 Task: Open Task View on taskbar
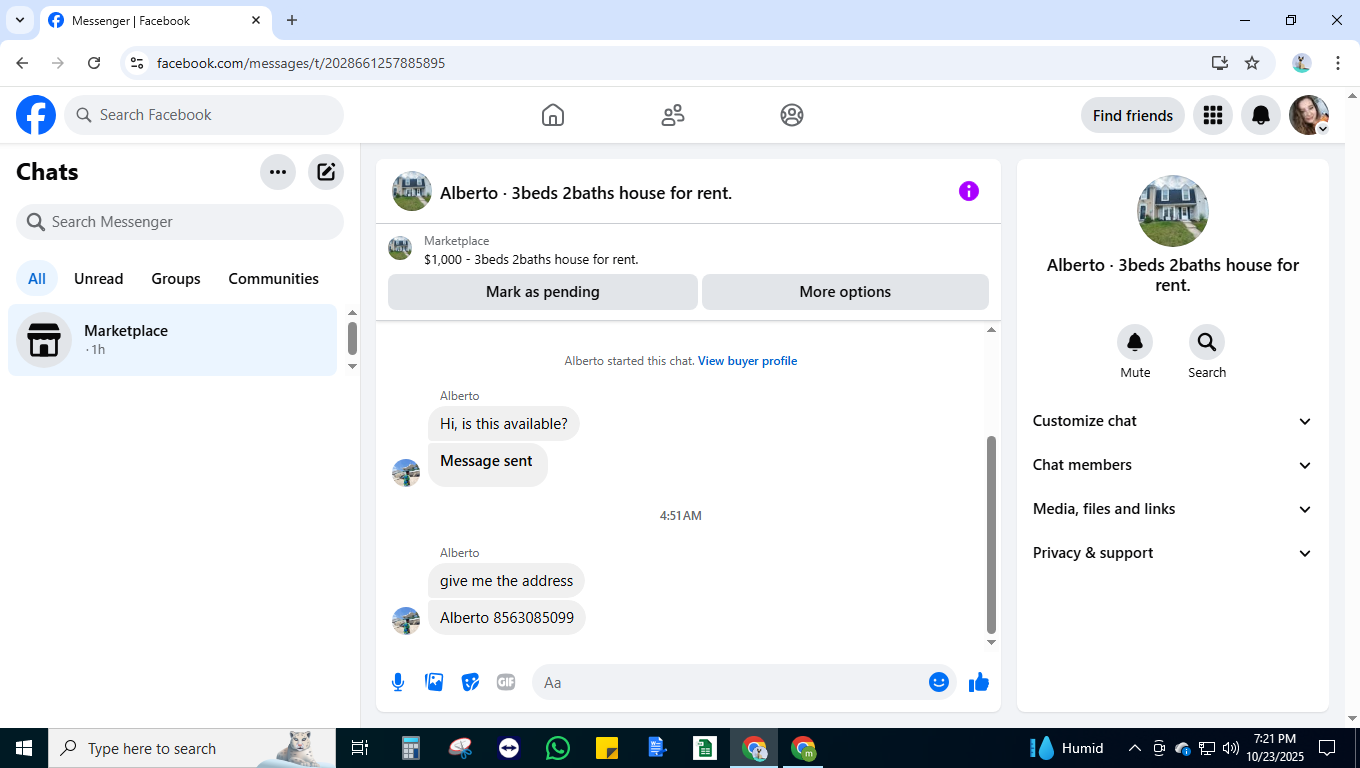(360, 748)
